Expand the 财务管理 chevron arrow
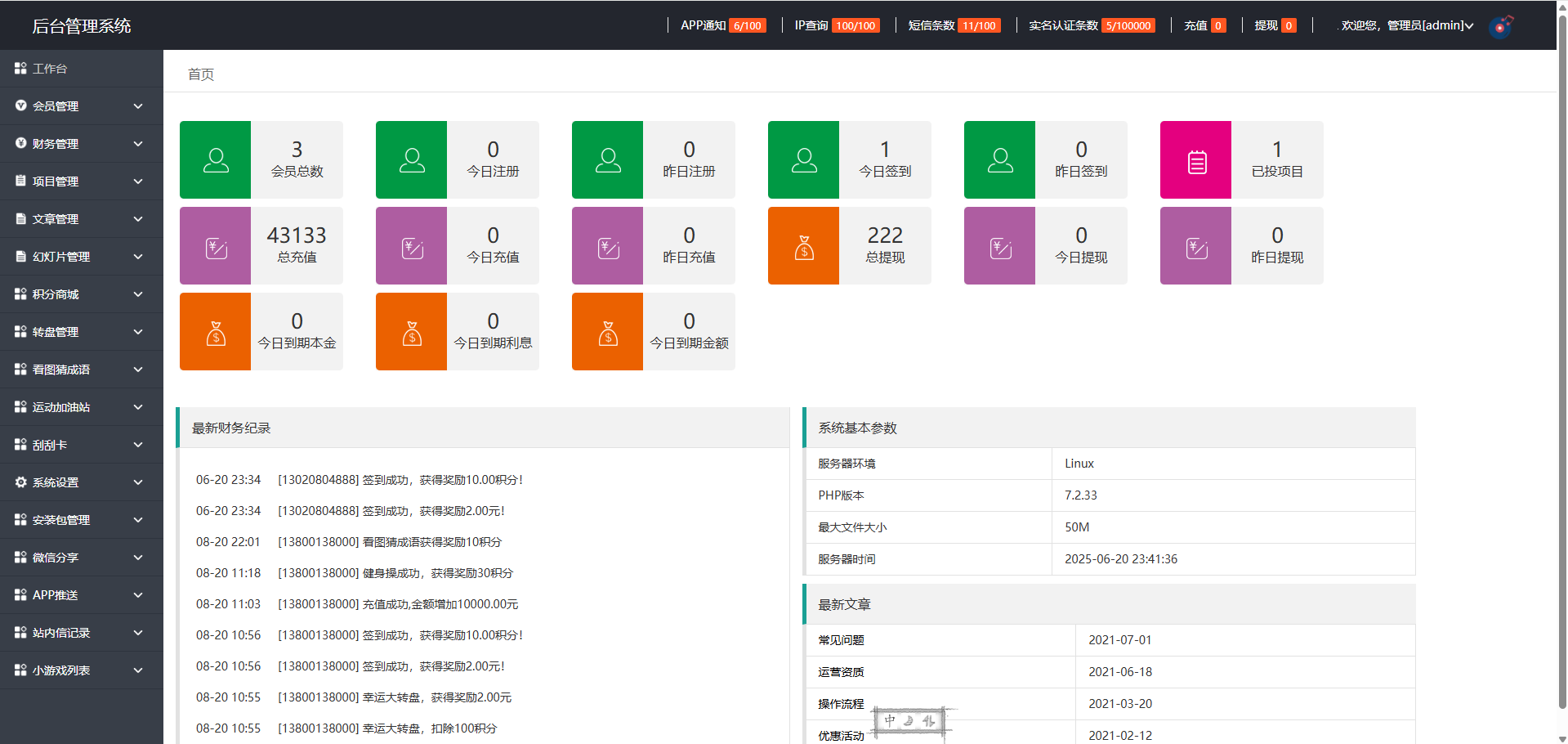This screenshot has height=744, width=1568. click(x=138, y=144)
